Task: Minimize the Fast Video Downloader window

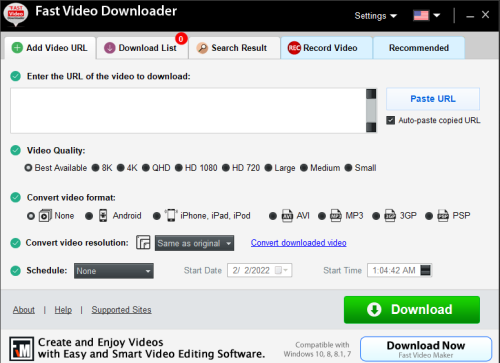Action: [x=470, y=16]
